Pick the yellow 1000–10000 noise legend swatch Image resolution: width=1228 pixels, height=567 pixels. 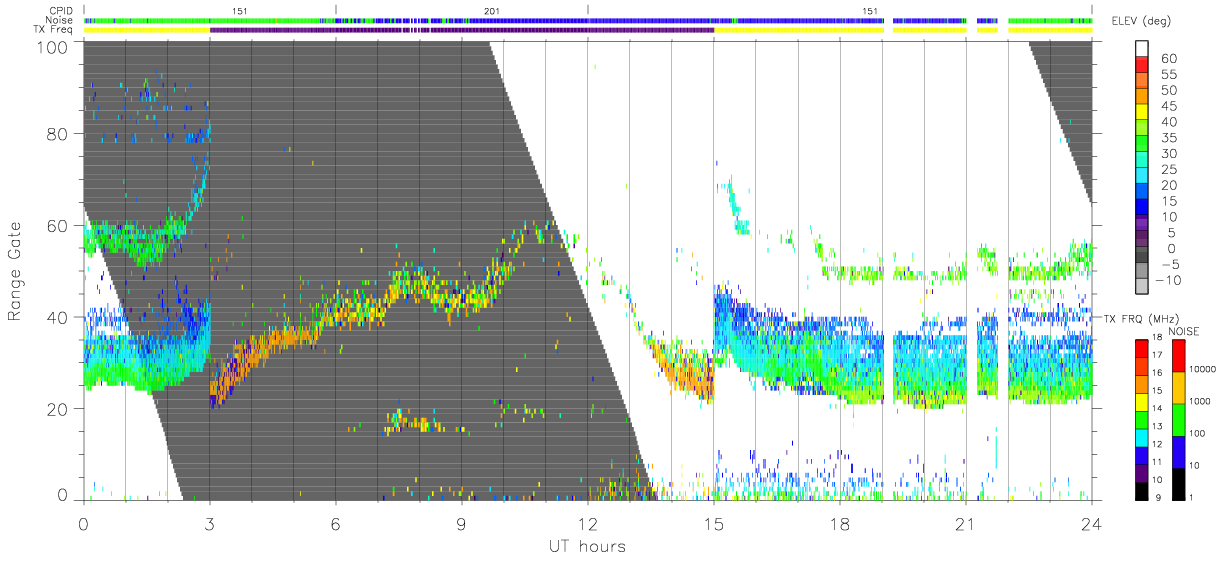1178,387
